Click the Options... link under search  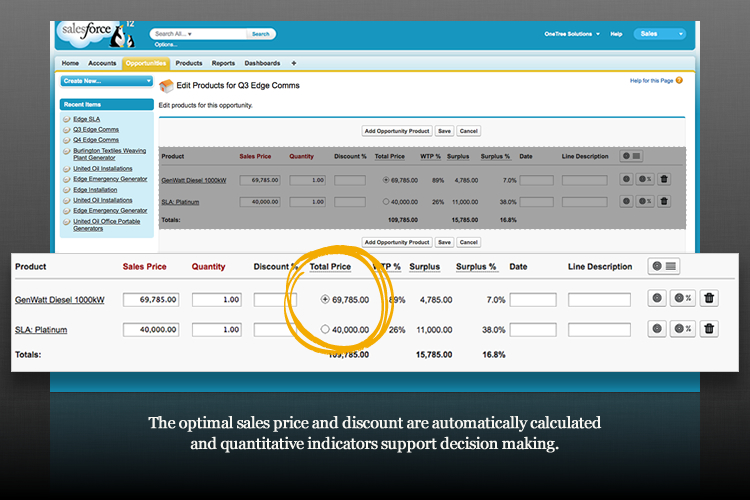point(165,44)
